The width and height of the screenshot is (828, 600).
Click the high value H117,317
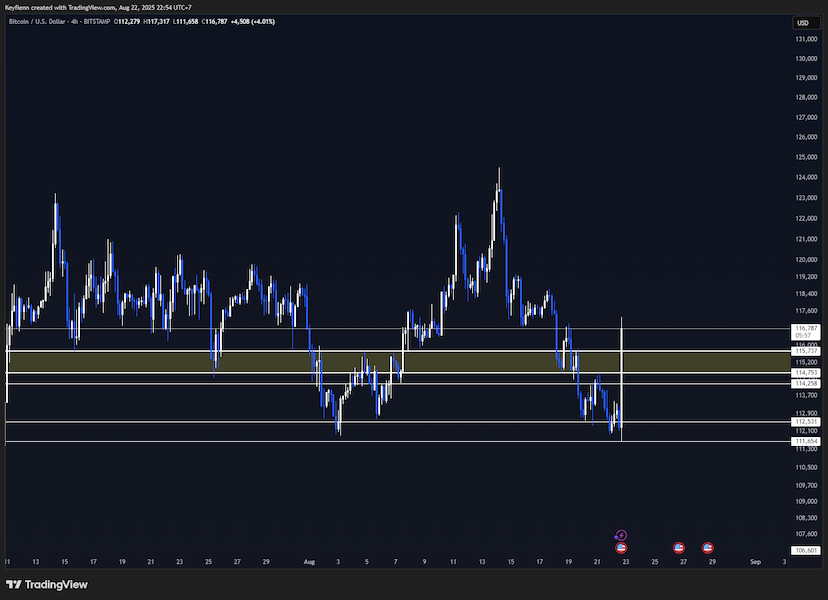[156, 22]
